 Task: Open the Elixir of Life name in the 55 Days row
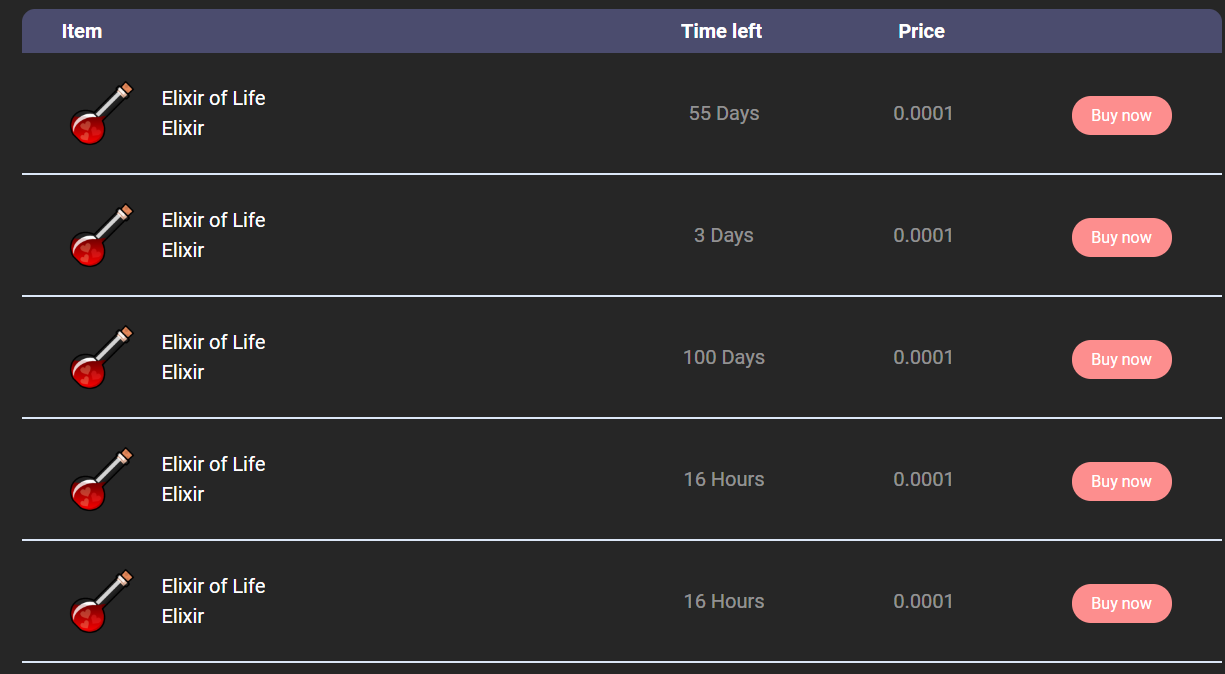coord(213,98)
